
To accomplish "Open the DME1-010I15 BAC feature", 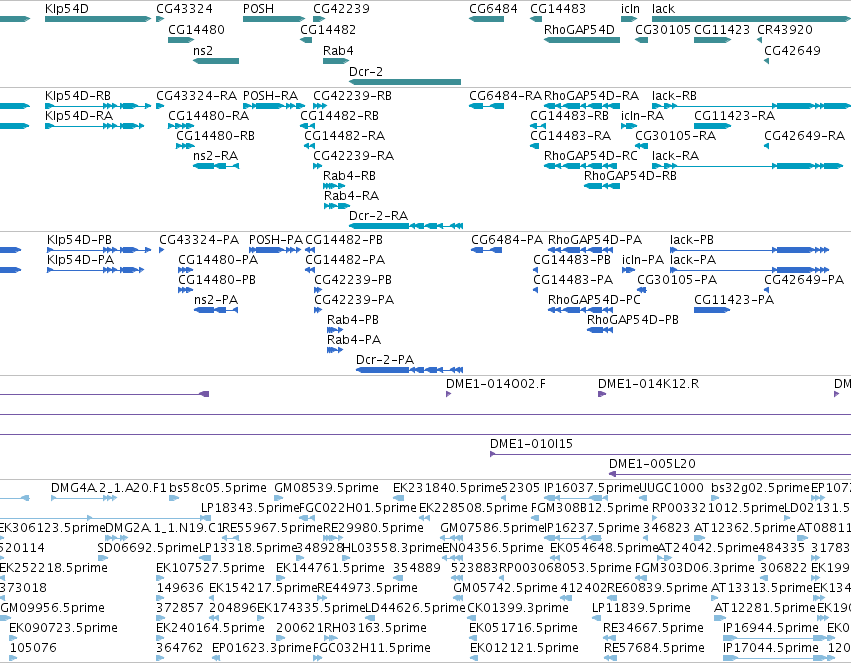I will click(x=670, y=454).
